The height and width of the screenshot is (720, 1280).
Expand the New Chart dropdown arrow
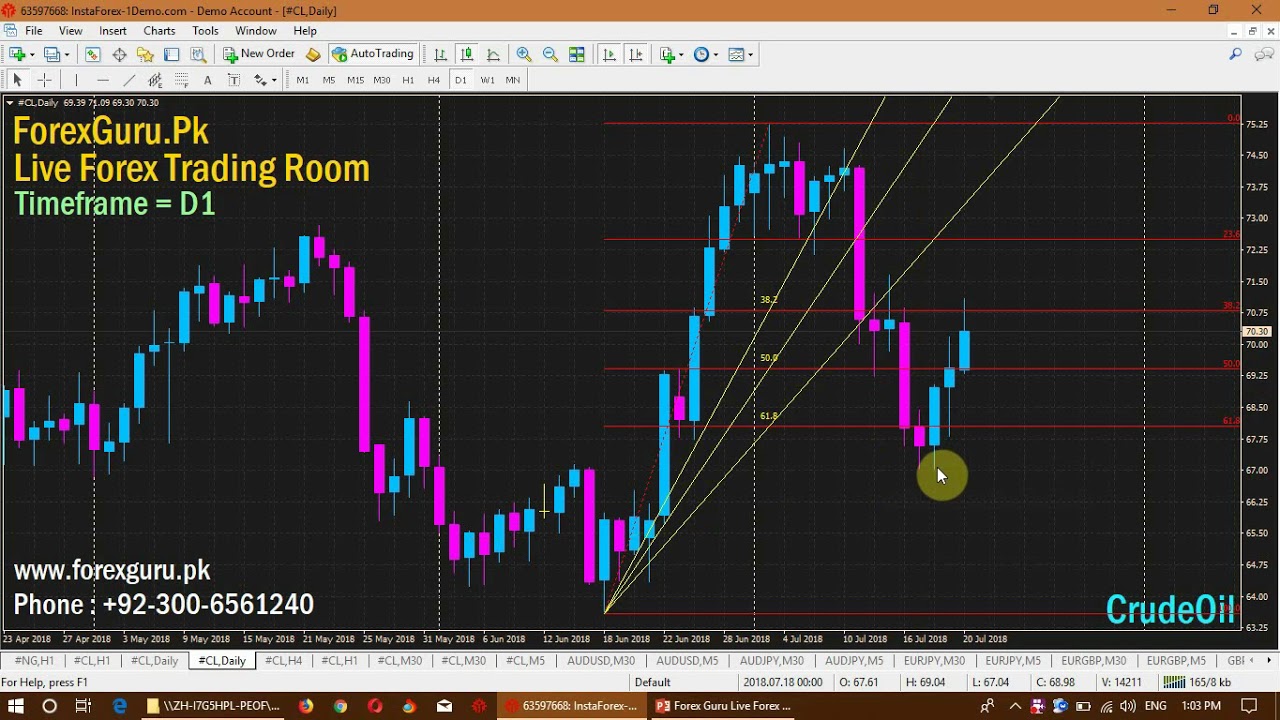32,54
